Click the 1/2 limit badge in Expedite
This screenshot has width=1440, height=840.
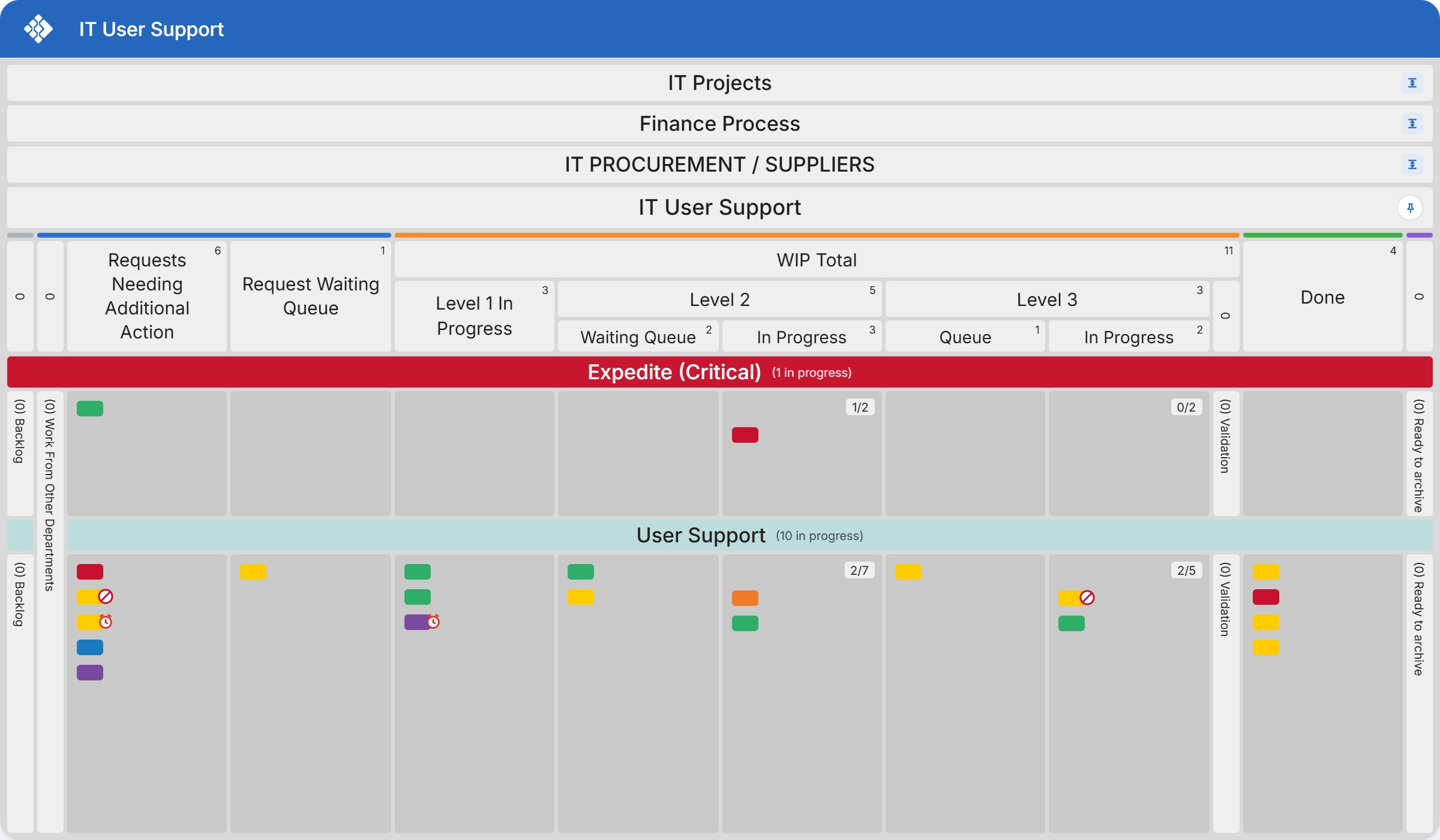pos(860,407)
